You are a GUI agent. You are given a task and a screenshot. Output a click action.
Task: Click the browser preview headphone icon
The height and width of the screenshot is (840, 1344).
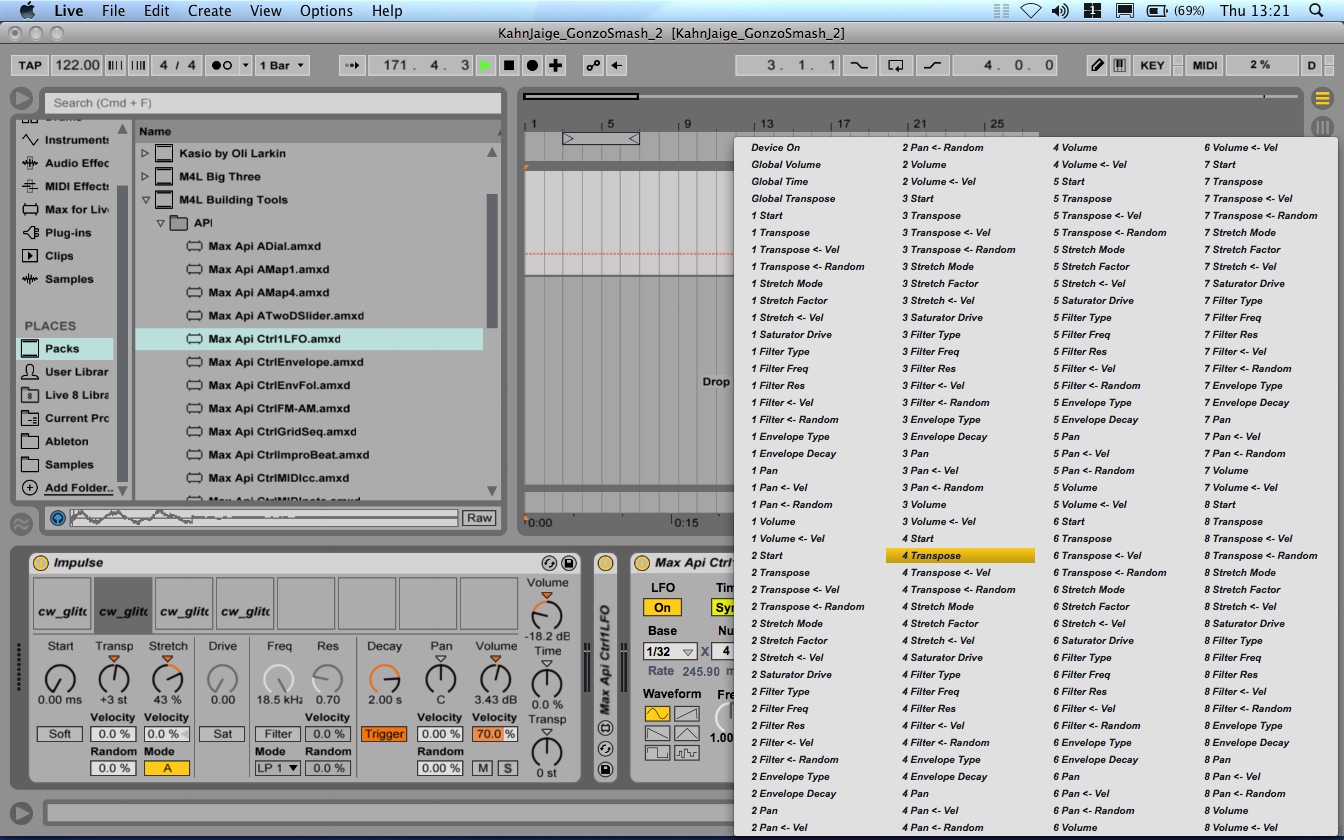coord(58,518)
